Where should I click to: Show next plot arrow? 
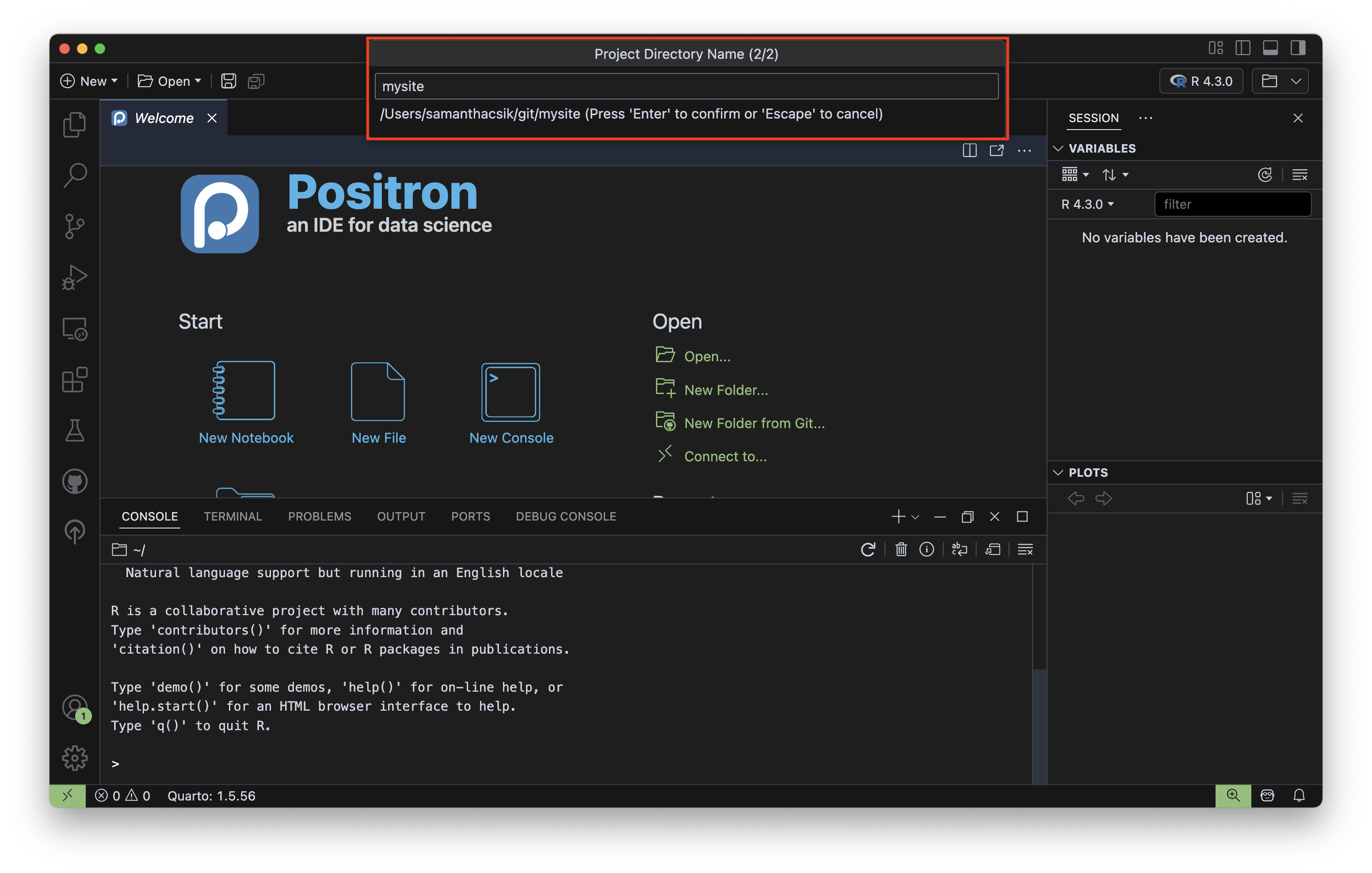1104,498
